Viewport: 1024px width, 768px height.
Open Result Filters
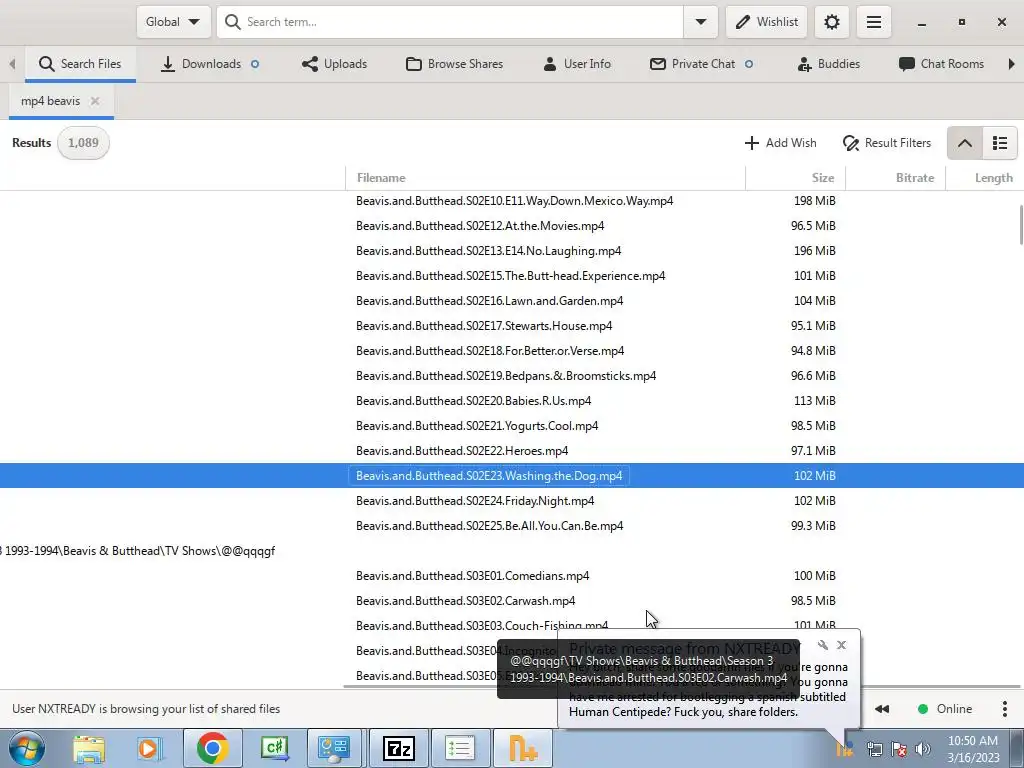click(887, 143)
